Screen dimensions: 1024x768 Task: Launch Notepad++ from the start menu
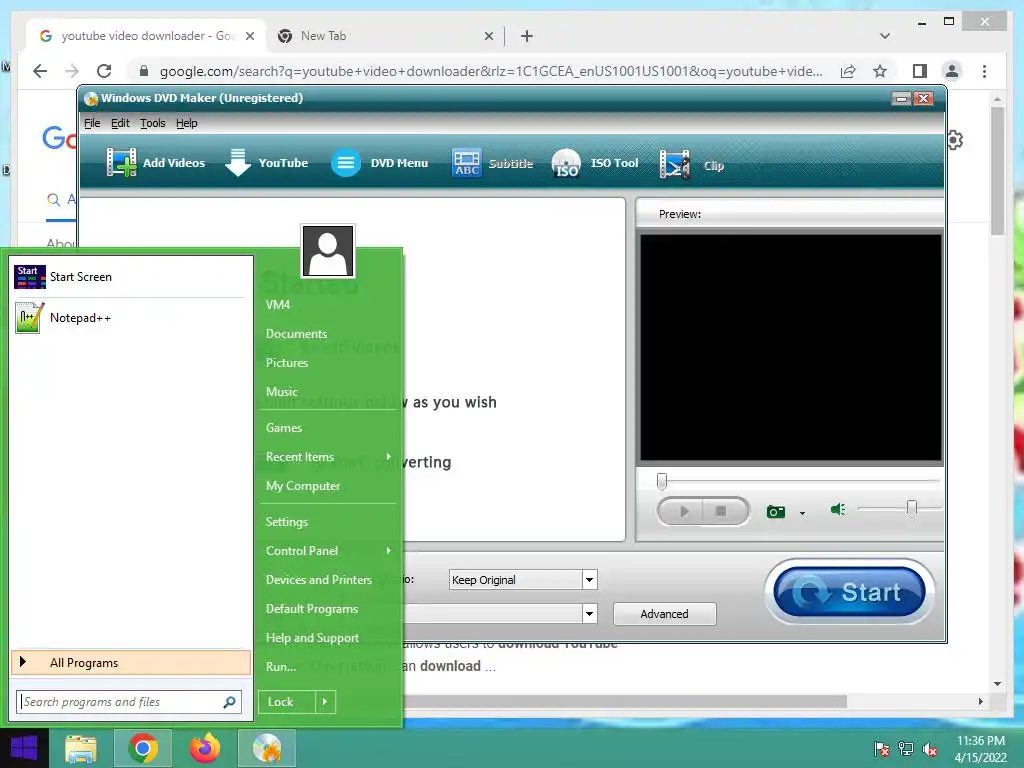pyautogui.click(x=131, y=318)
